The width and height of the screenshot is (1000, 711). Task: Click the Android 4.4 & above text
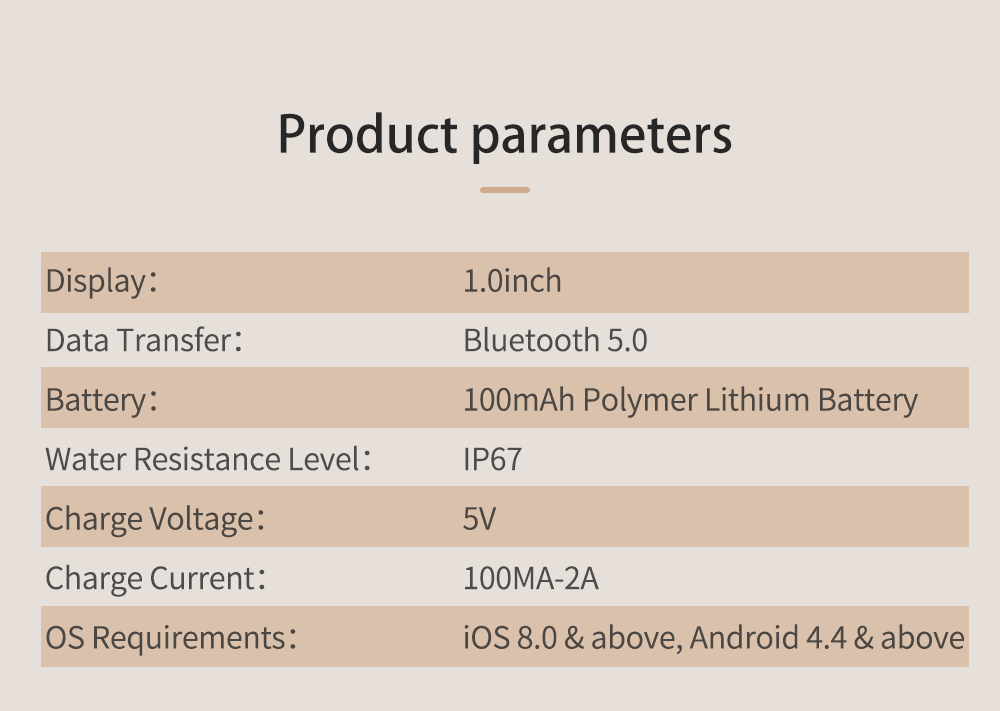(827, 638)
